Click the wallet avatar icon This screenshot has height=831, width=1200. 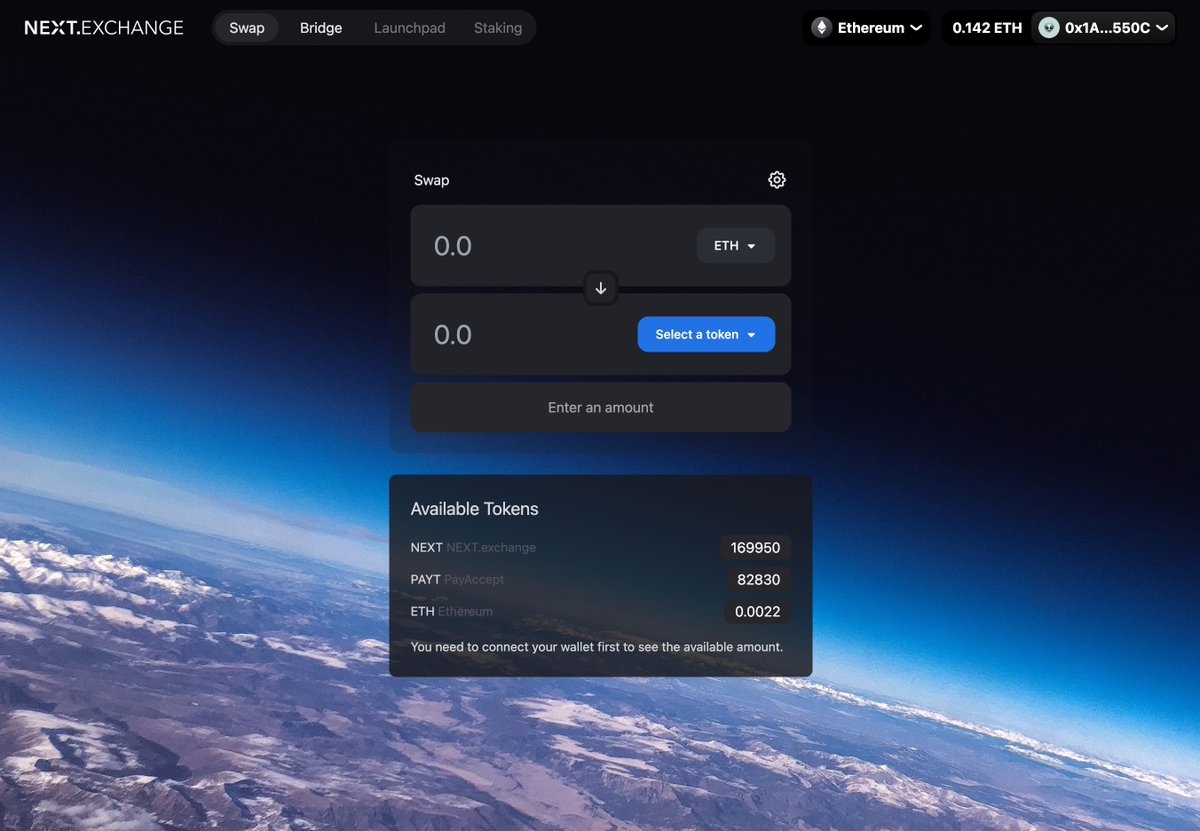click(1048, 28)
